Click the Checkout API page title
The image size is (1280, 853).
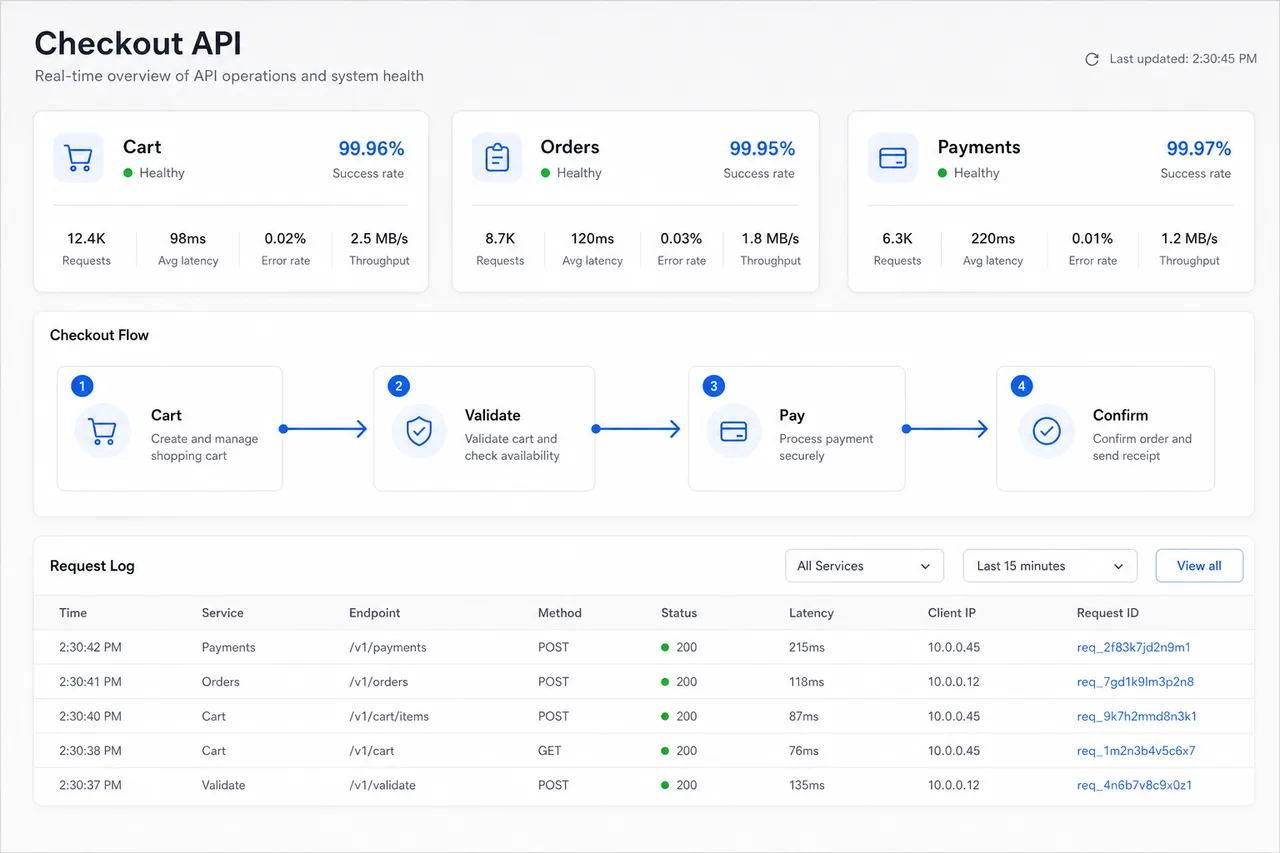click(138, 43)
